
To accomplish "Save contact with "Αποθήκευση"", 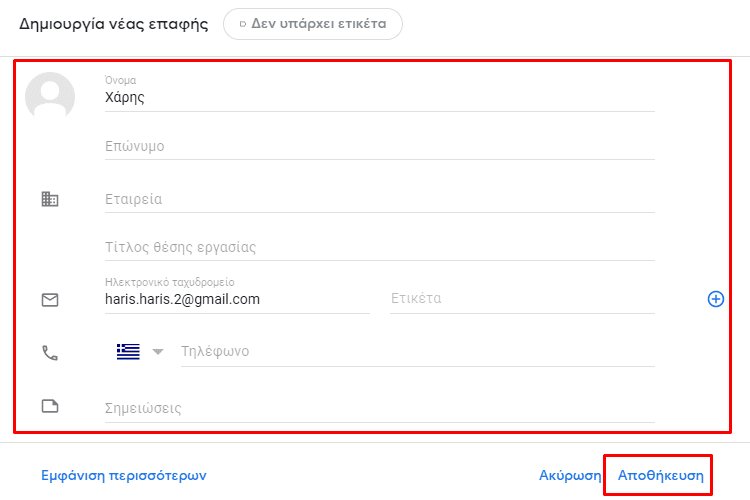I will (661, 476).
